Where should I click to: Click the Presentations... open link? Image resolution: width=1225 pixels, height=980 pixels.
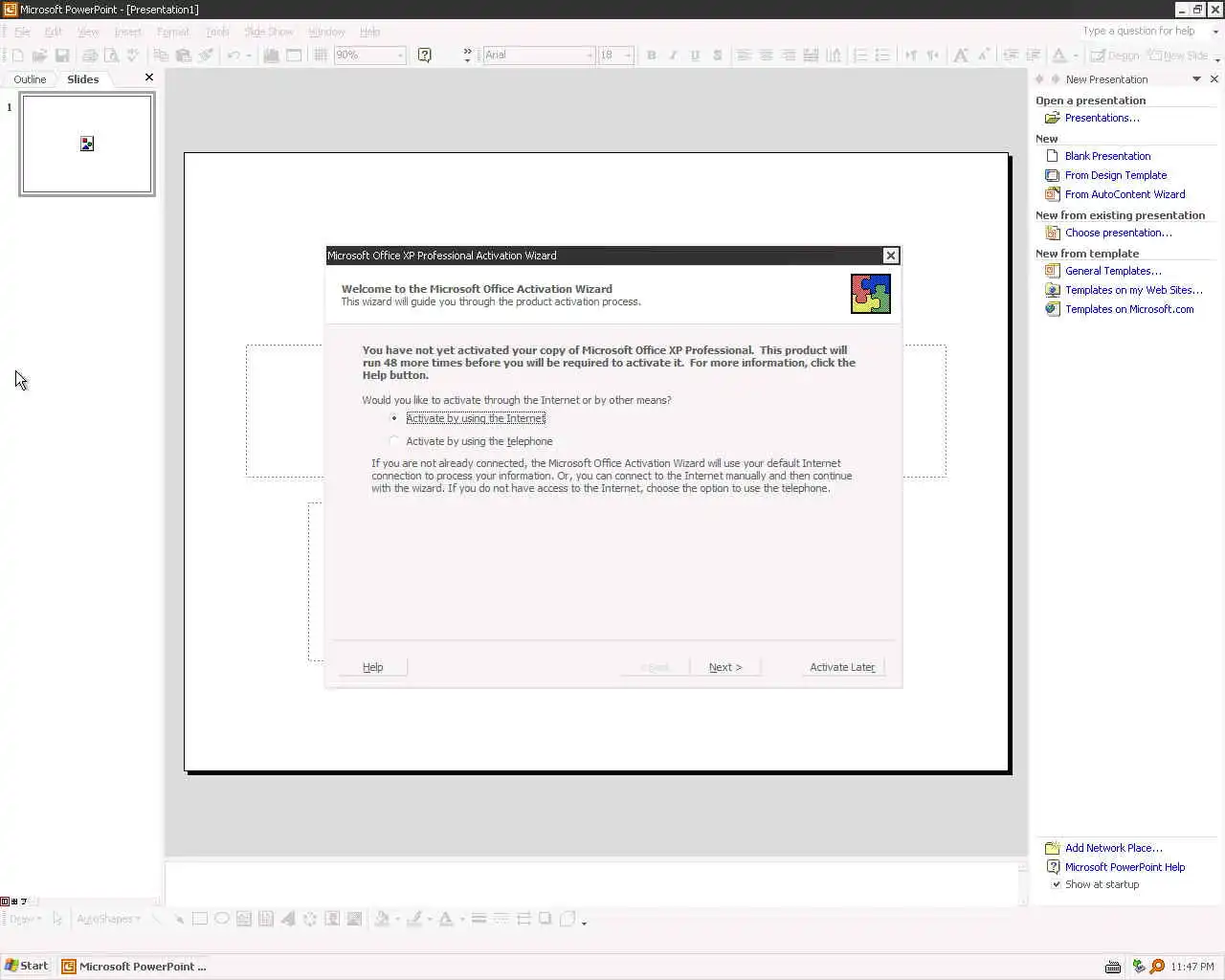[1102, 118]
